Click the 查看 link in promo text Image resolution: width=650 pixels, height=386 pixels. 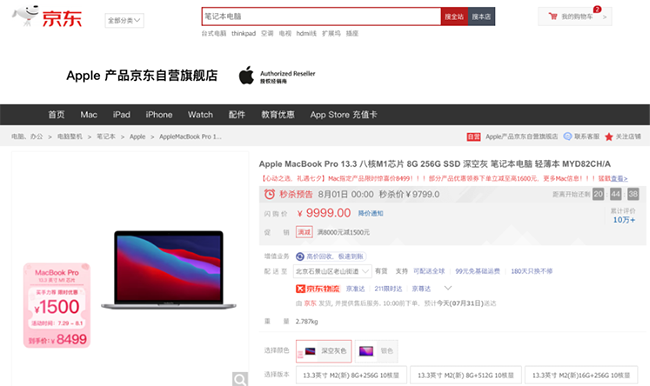point(619,179)
